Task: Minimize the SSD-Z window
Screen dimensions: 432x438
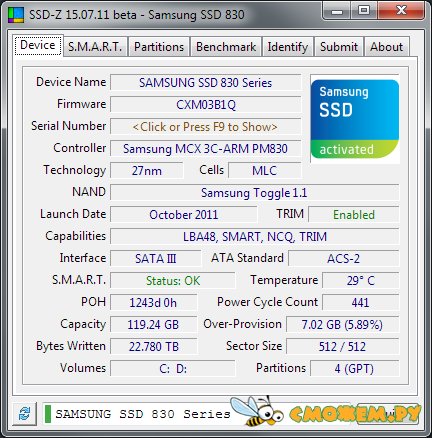Action: (x=337, y=11)
